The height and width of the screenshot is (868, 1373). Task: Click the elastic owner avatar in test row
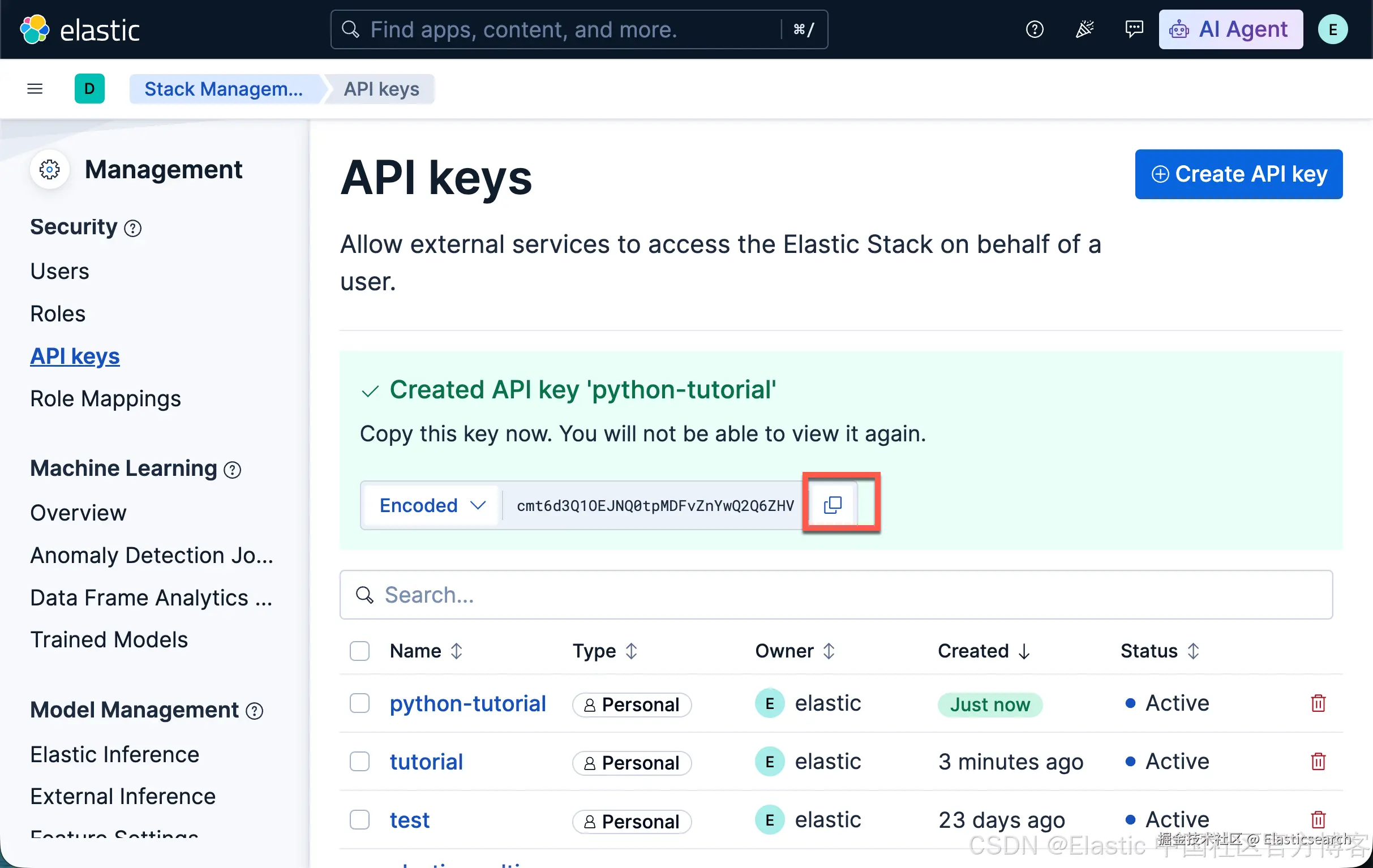tap(769, 819)
